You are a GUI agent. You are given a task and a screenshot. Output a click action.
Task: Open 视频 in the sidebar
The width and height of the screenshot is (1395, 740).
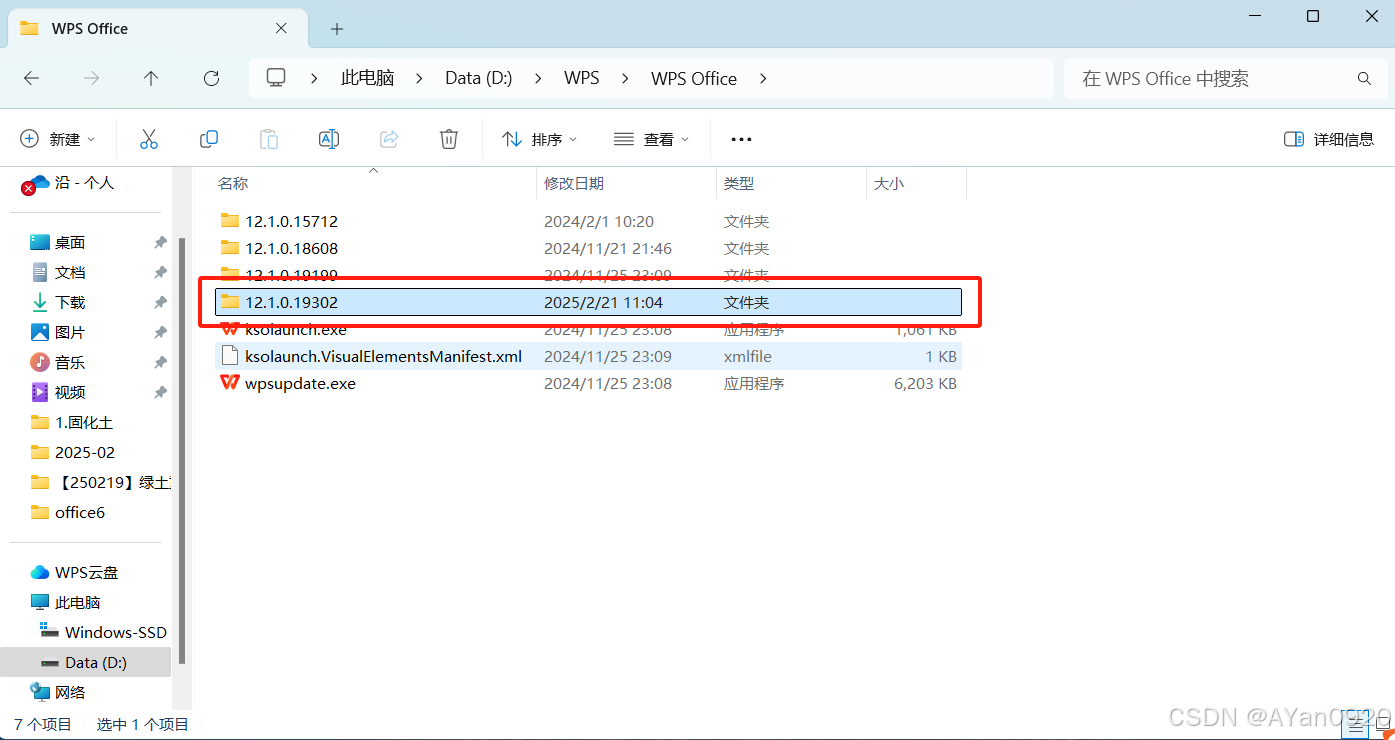(x=70, y=392)
